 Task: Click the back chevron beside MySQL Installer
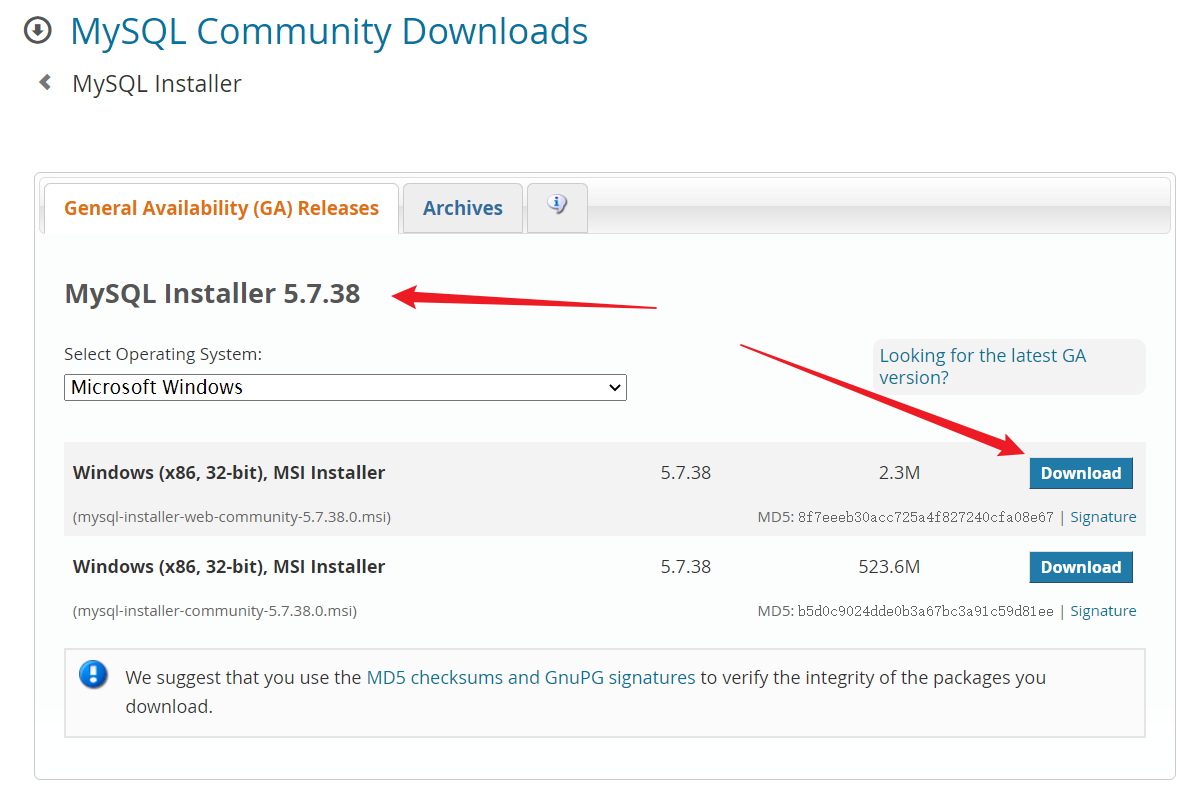45,82
